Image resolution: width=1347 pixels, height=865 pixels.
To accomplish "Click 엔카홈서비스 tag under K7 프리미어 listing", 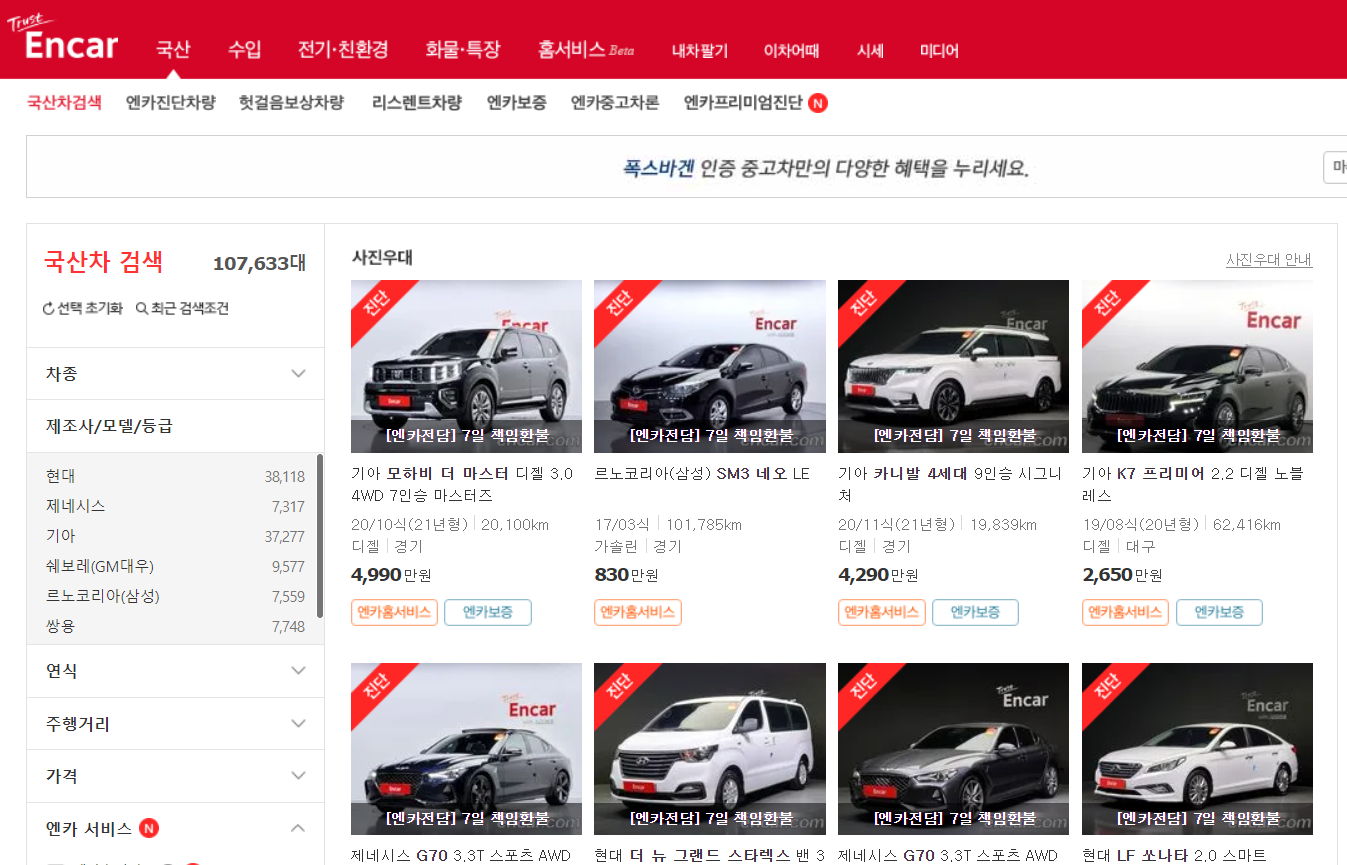I will 1125,612.
